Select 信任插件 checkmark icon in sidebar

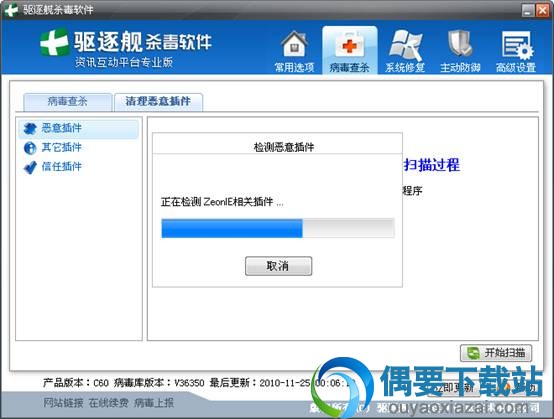[x=30, y=167]
